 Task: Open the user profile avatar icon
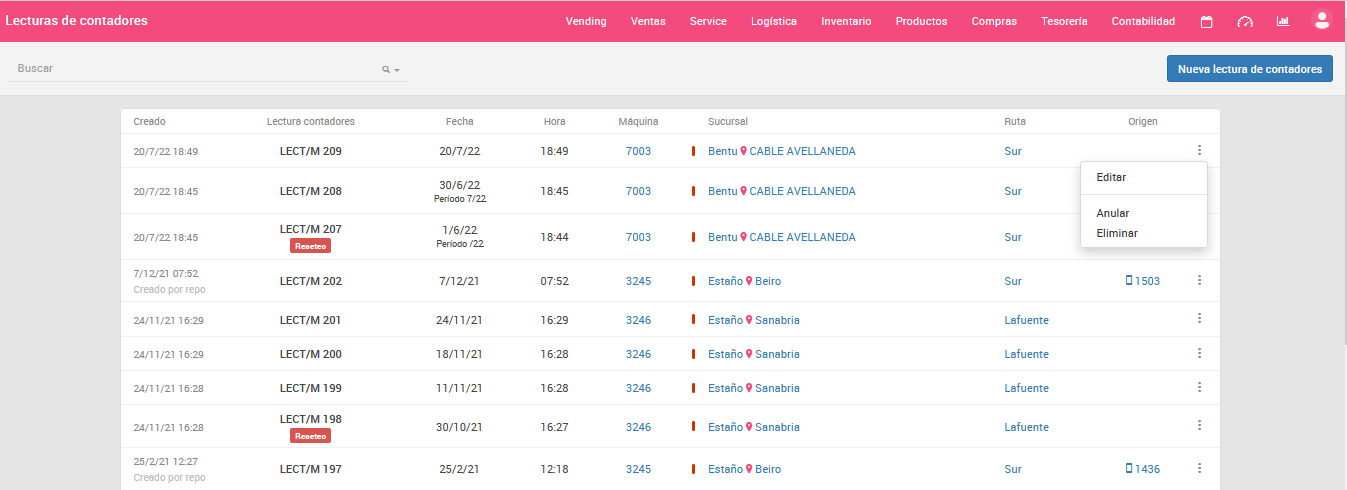[1322, 20]
